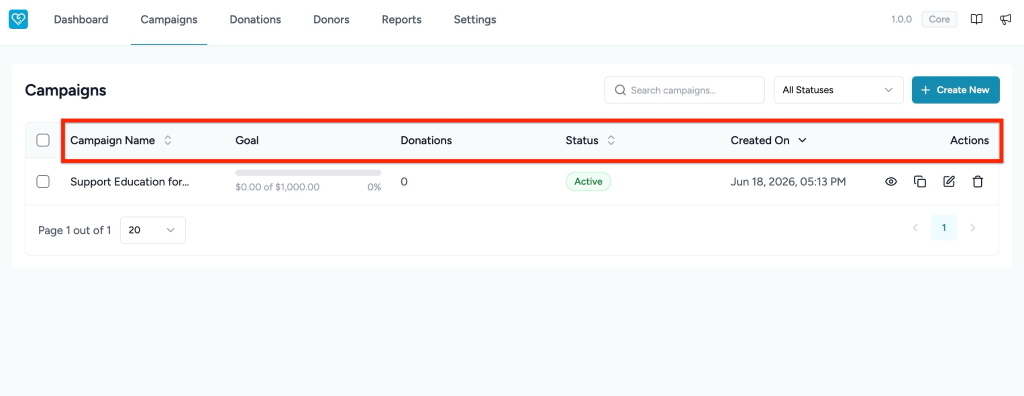Go to the next page arrow
Viewport: 1024px width, 396px height.
tap(973, 228)
